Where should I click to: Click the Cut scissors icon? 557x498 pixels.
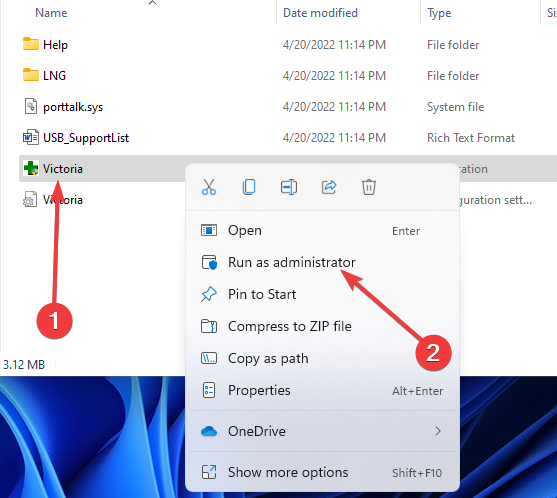pyautogui.click(x=209, y=187)
